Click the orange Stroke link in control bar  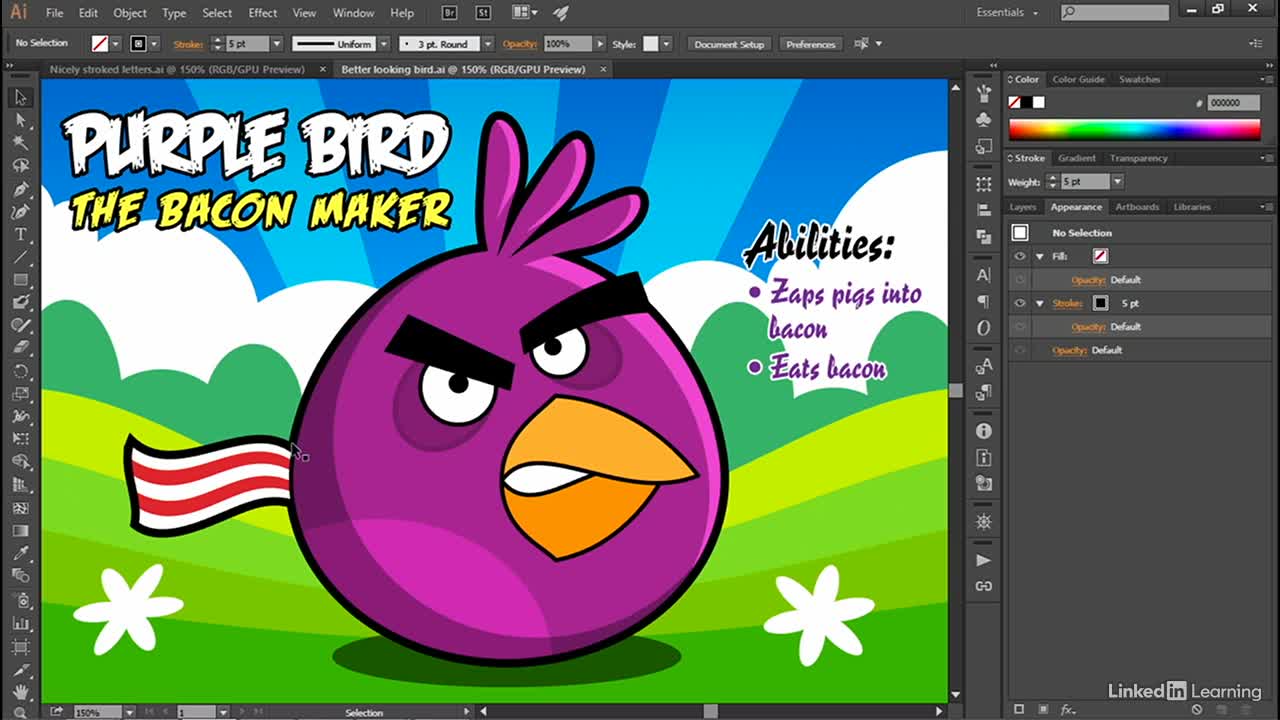(188, 44)
